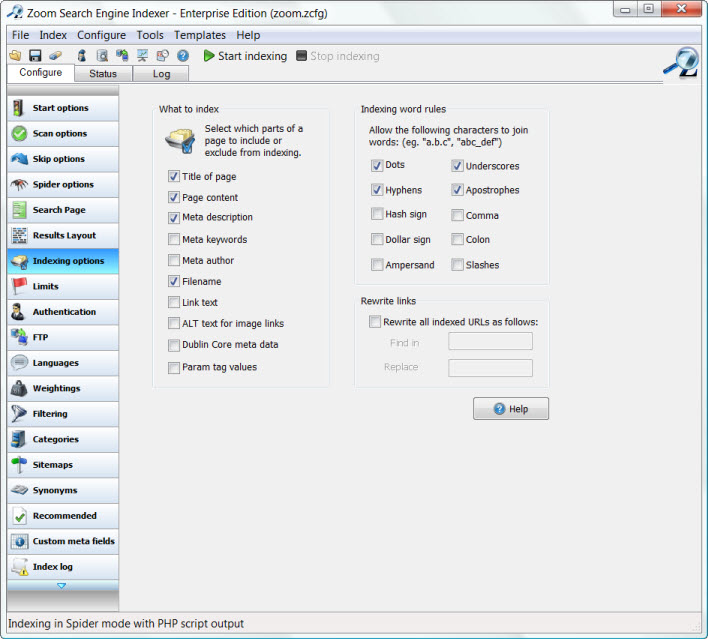Uncheck Meta description checkbox
This screenshot has height=639, width=708.
174,218
